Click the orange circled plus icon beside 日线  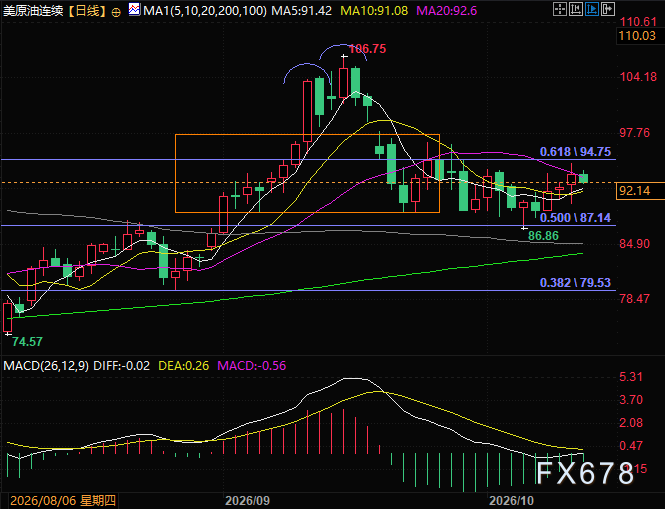[x=116, y=12]
